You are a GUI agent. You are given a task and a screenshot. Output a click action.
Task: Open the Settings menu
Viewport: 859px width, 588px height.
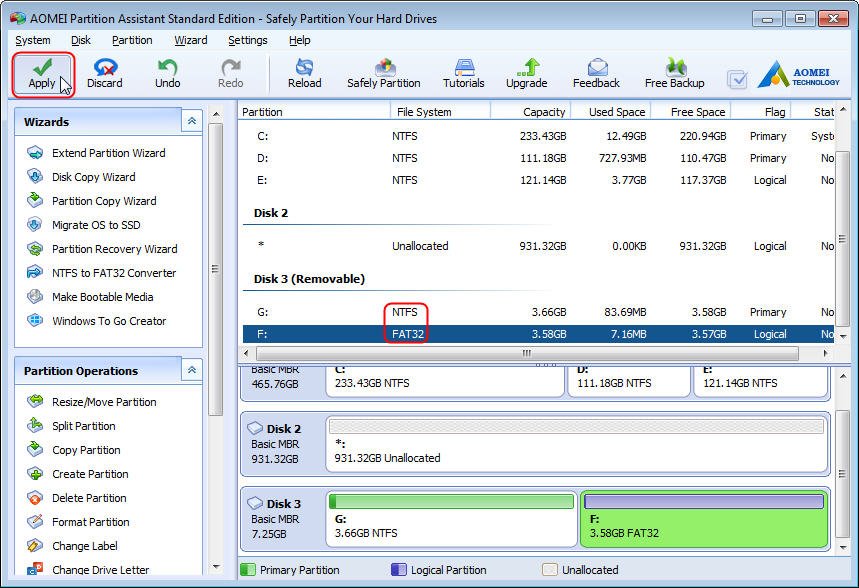point(248,40)
